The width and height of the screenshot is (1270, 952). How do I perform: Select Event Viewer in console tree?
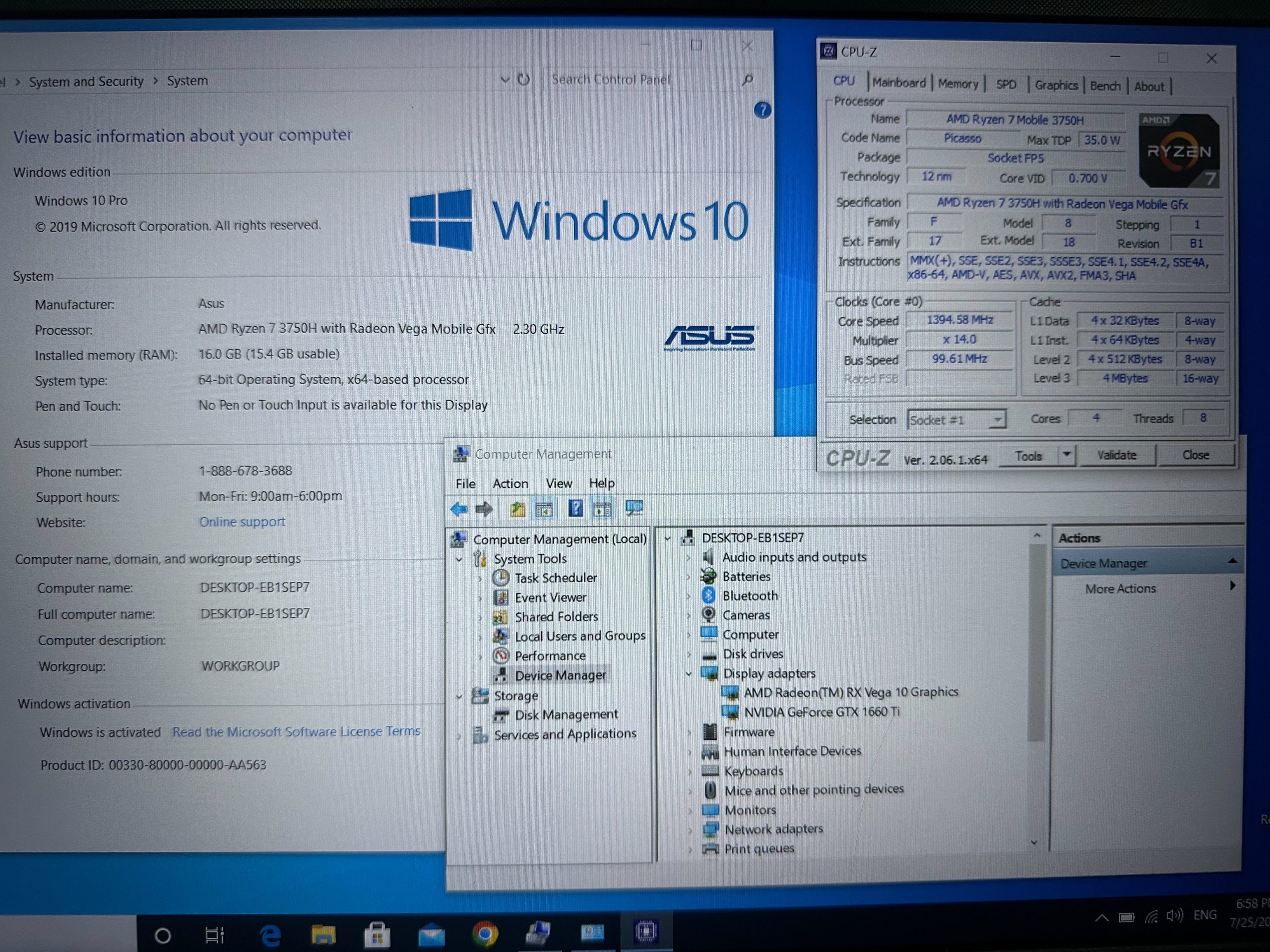pos(550,597)
